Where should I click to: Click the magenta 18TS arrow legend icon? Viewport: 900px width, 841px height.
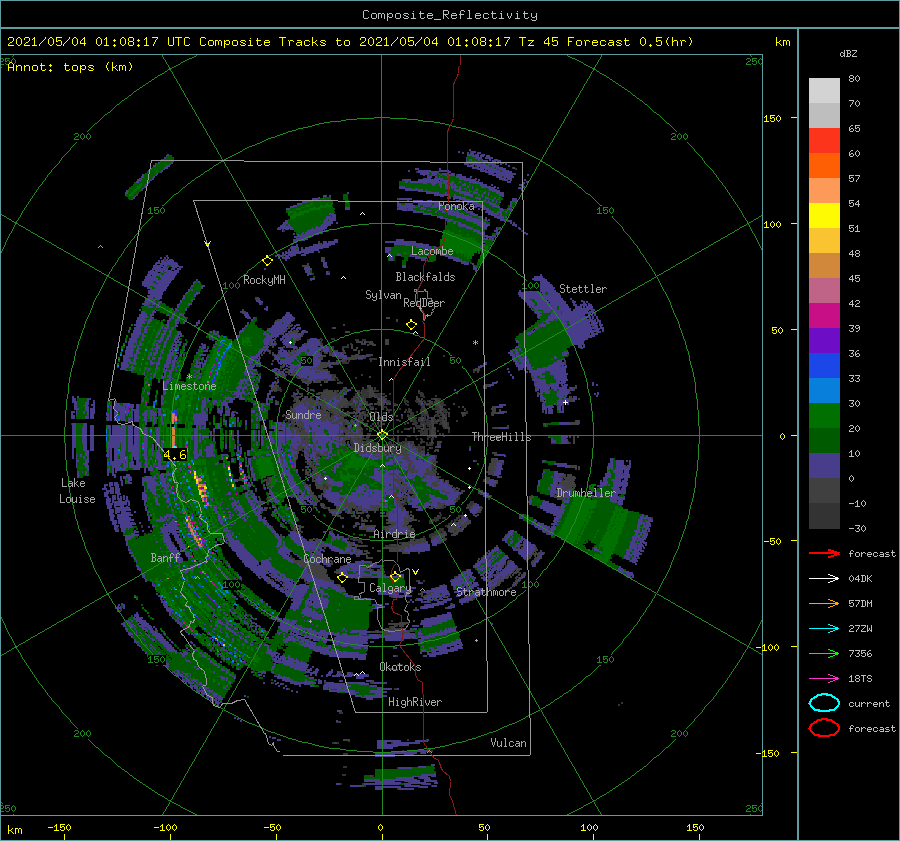[x=824, y=679]
